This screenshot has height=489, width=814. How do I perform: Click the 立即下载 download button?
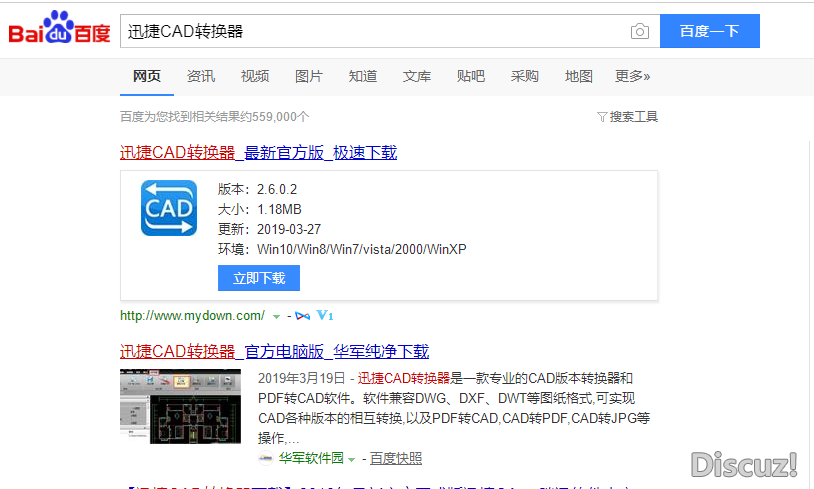(259, 278)
